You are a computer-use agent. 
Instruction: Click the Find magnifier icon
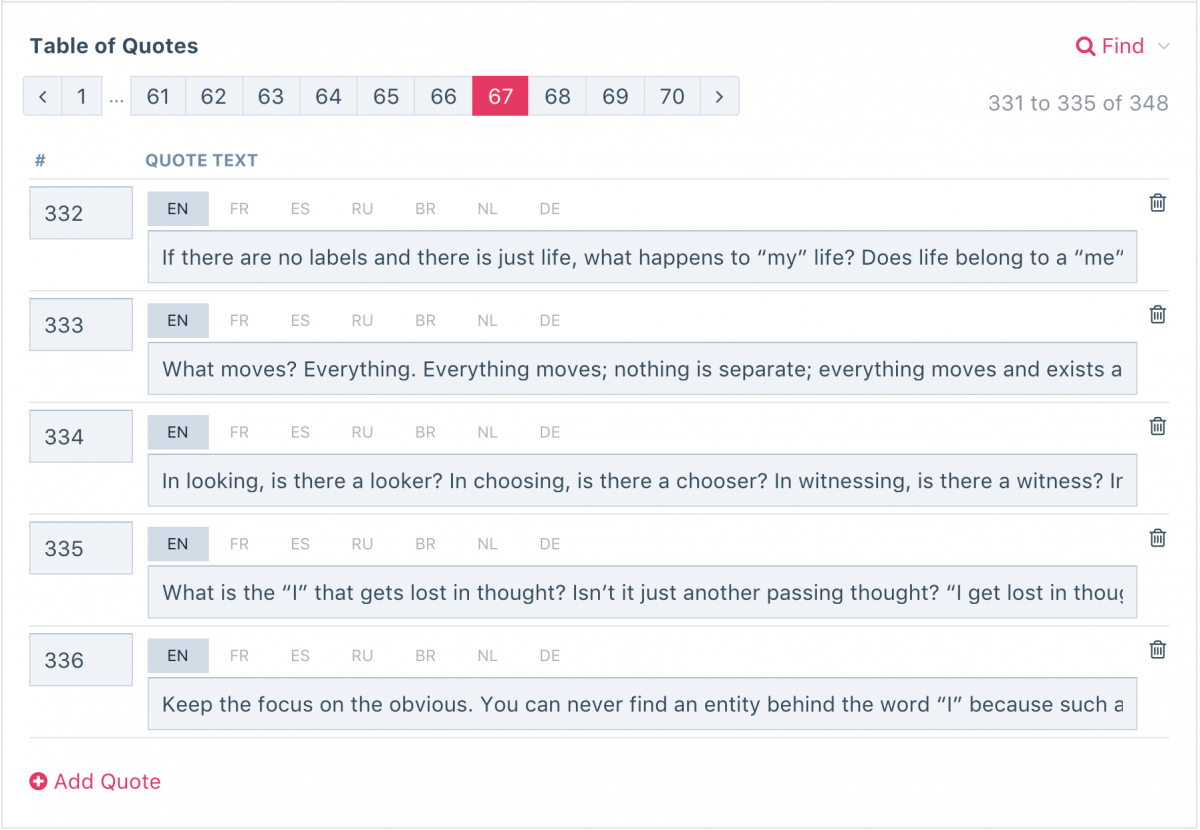[1085, 46]
